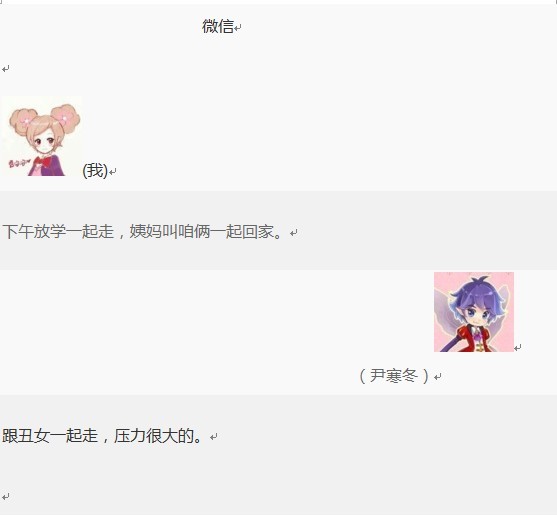The image size is (557, 518).
Task: Select the pink-haired girl avatar image
Action: (42, 136)
